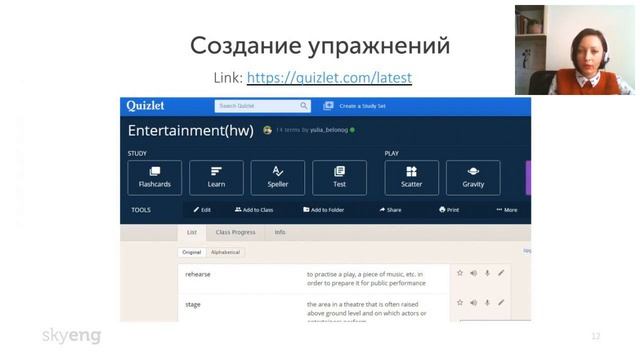Open the Test mode
This screenshot has height=360, width=640.
click(339, 178)
